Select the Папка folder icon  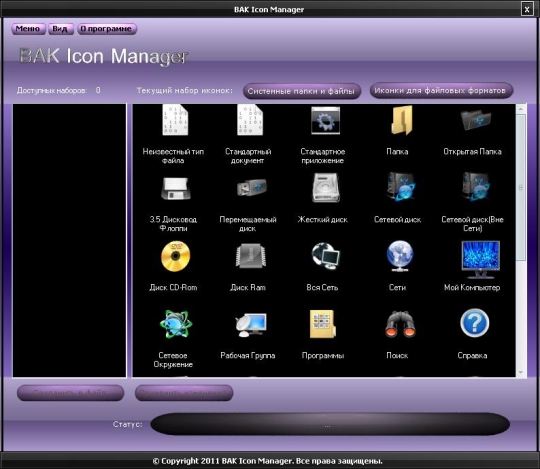402,120
